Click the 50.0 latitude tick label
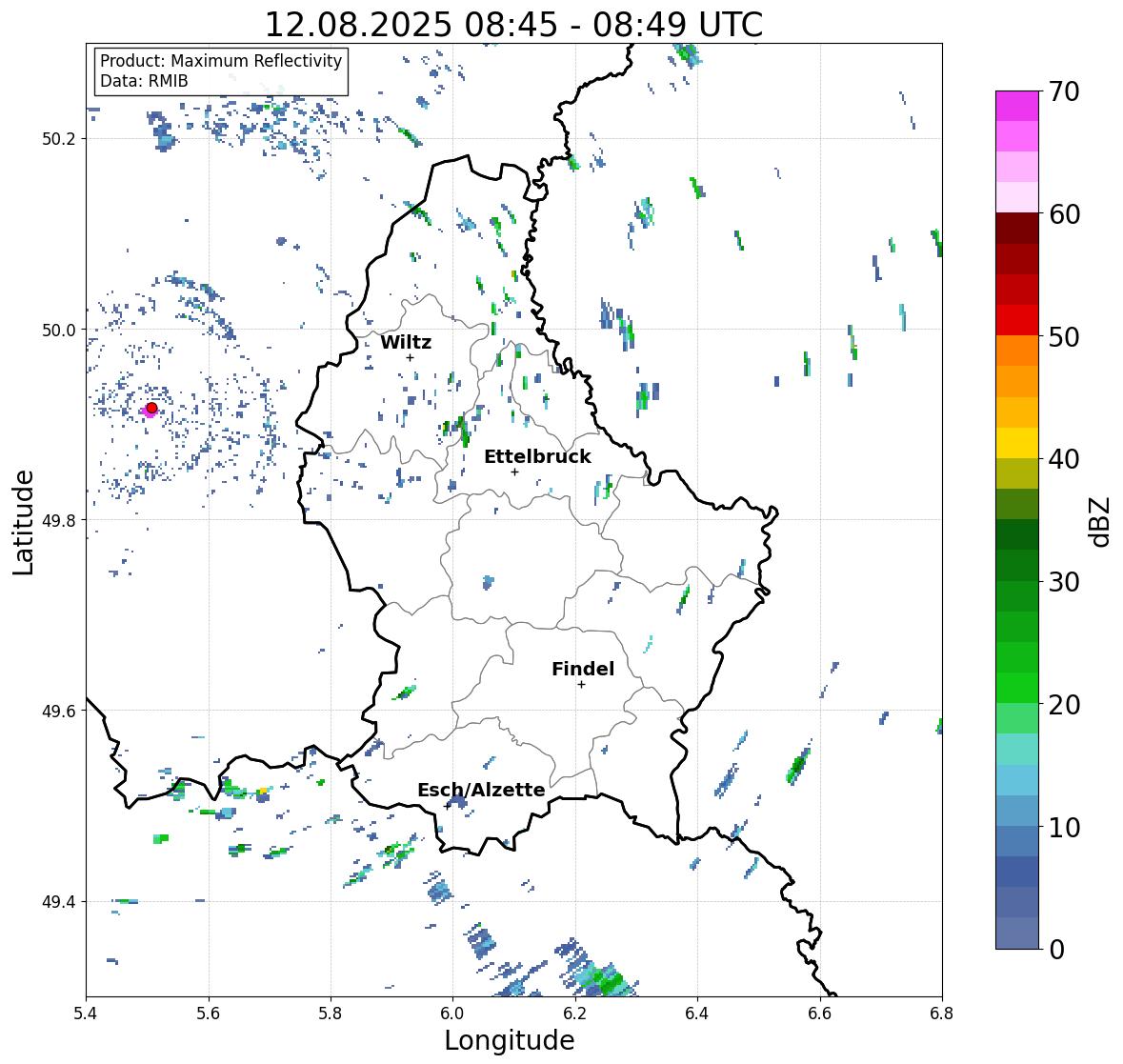 click(x=59, y=331)
